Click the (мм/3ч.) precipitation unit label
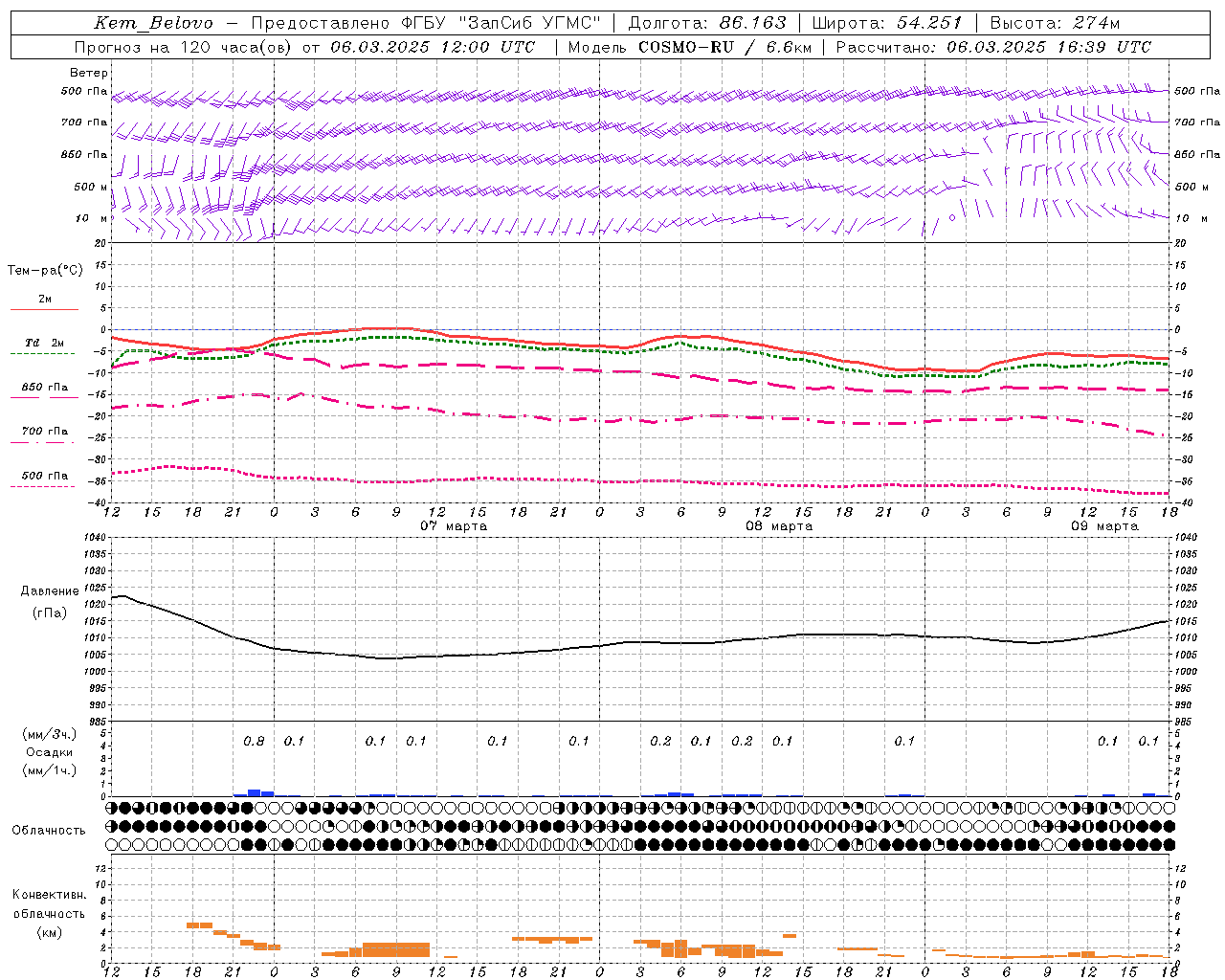Image resolution: width=1225 pixels, height=980 pixels. pyautogui.click(x=50, y=734)
